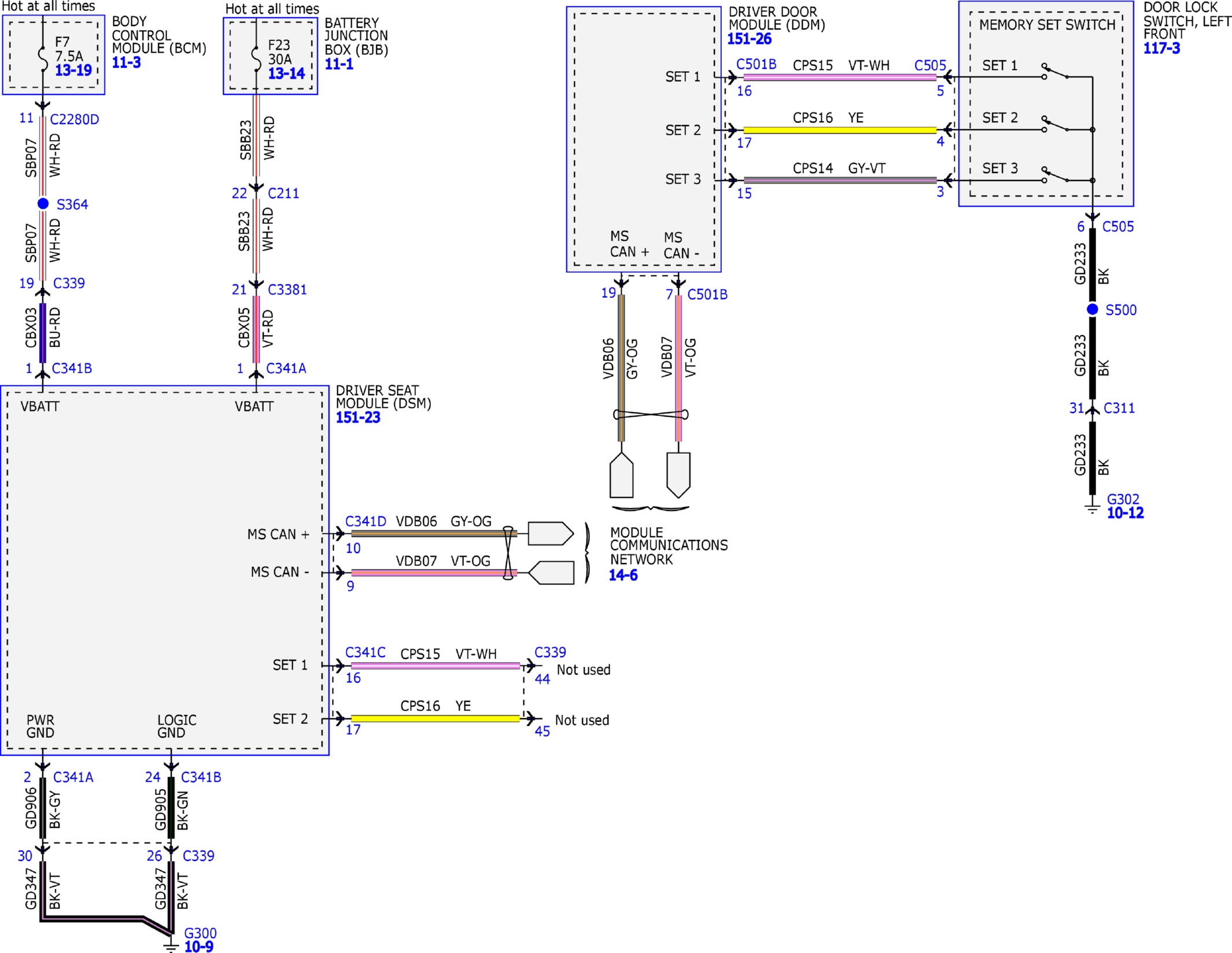
Task: Click the DSM MS CAN - off-page arrow
Action: 551,572
